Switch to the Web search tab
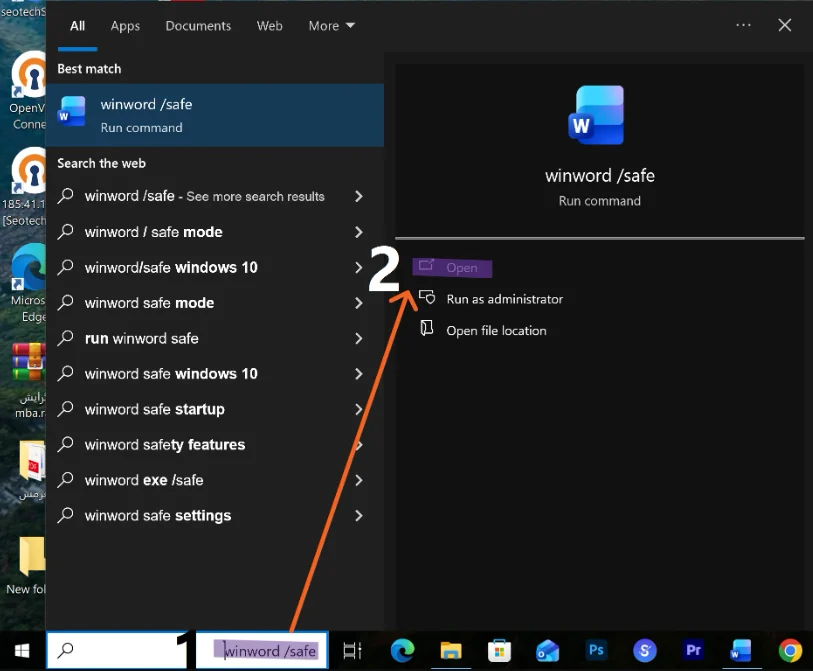 [x=269, y=26]
